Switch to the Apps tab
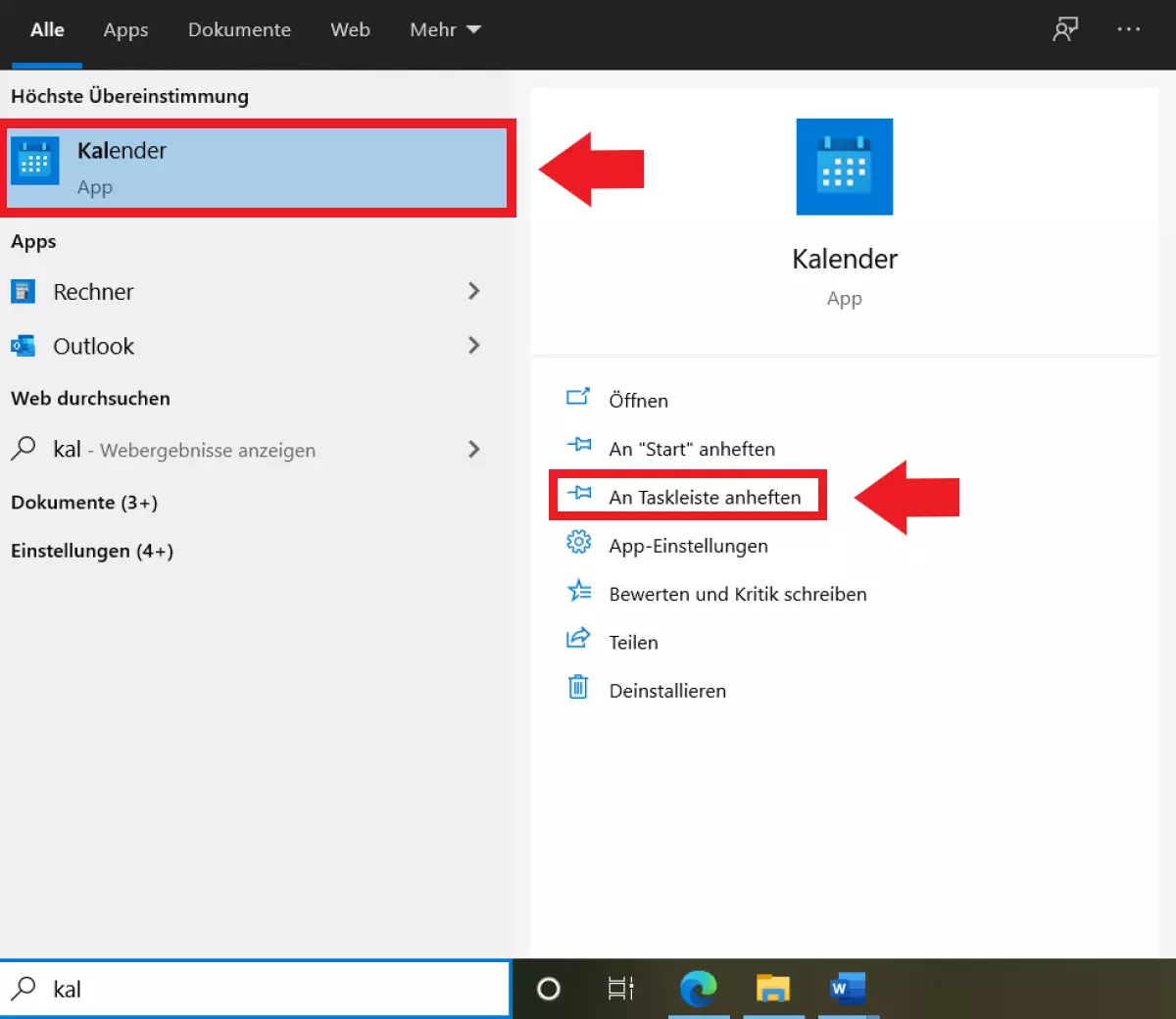1176x1019 pixels. (x=125, y=29)
